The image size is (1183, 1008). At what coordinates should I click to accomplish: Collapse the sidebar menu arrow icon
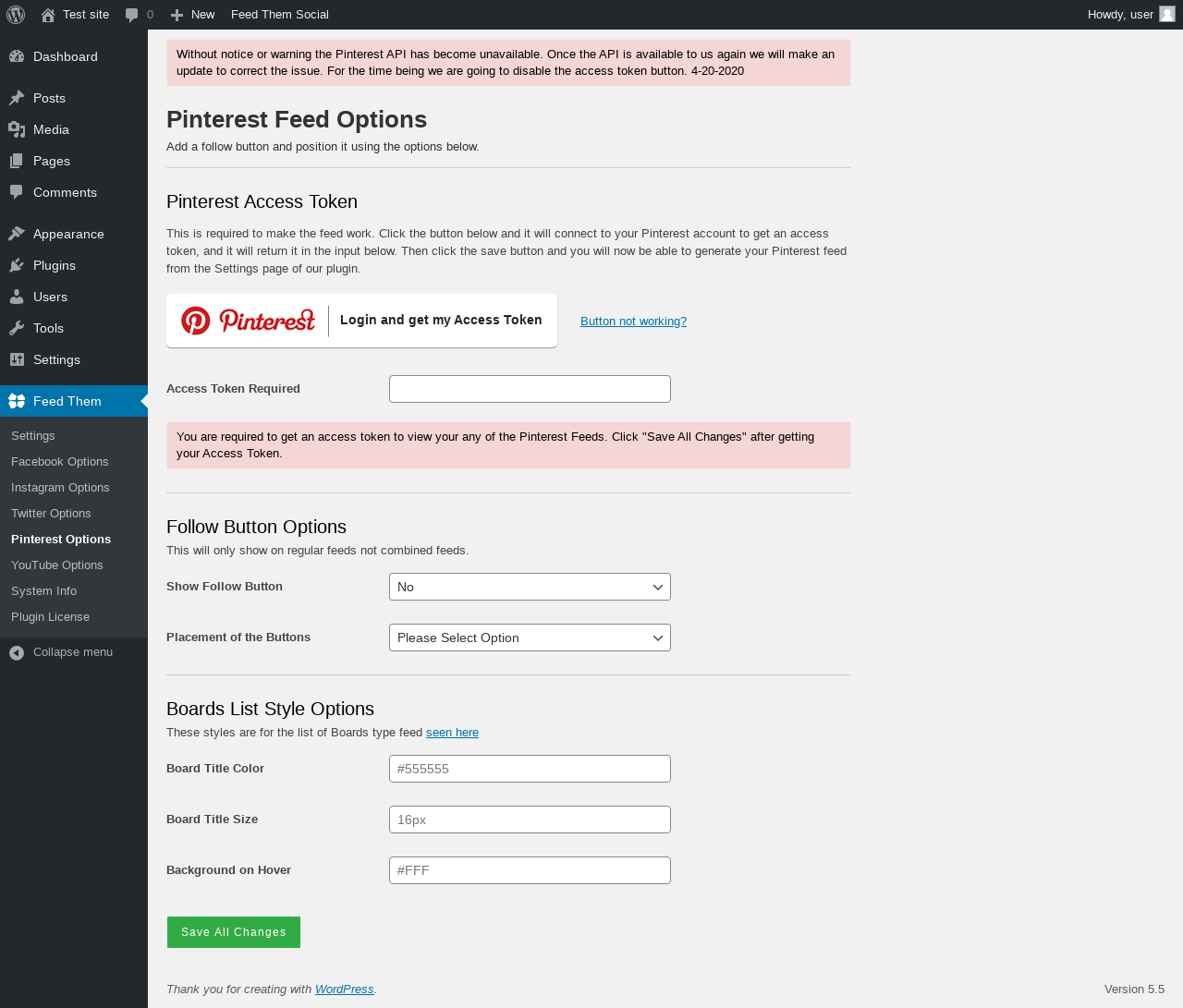[17, 652]
